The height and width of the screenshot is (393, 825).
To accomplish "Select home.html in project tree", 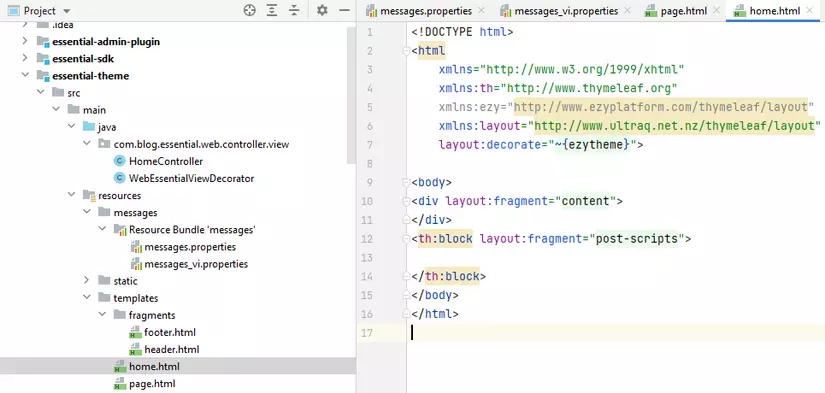I will 154,367.
